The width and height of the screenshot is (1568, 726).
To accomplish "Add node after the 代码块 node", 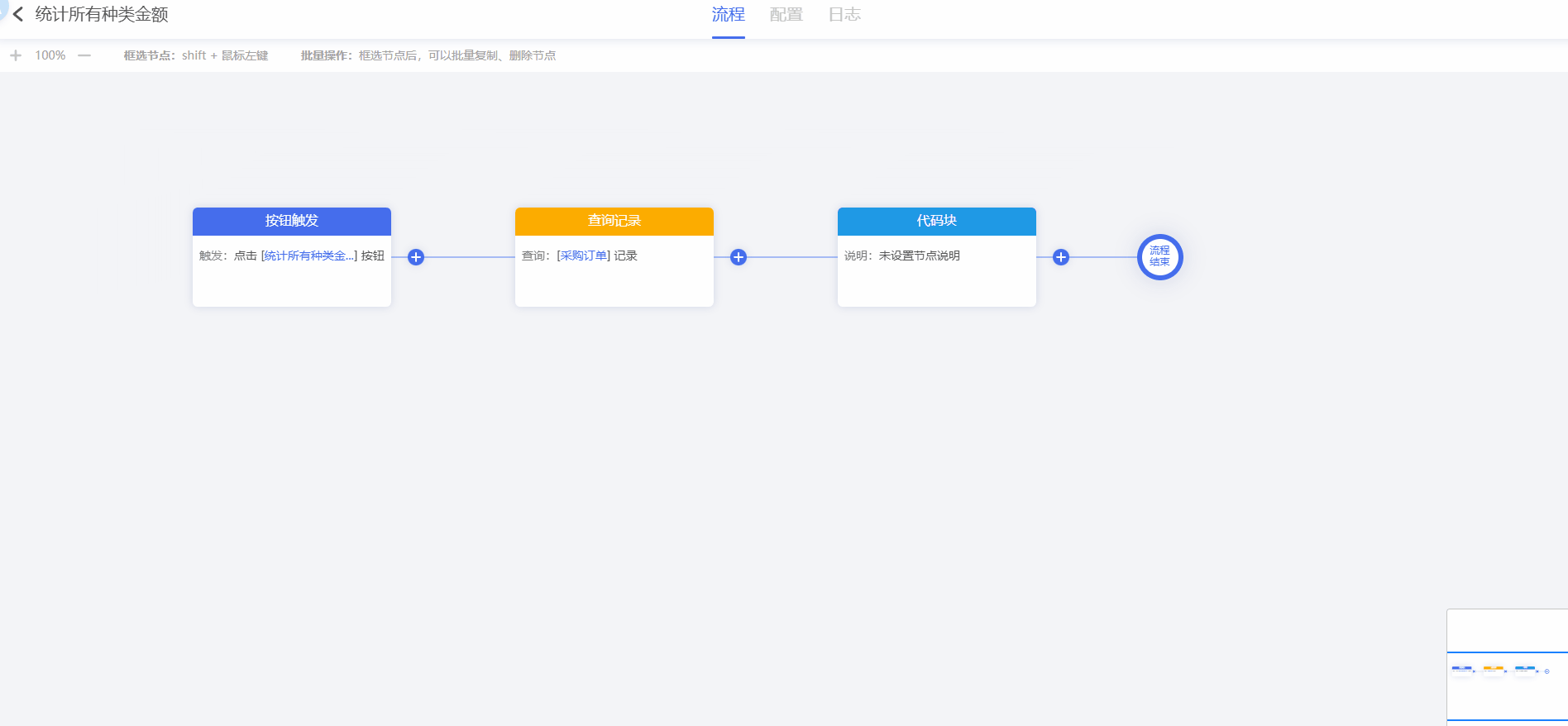I will click(x=1061, y=257).
